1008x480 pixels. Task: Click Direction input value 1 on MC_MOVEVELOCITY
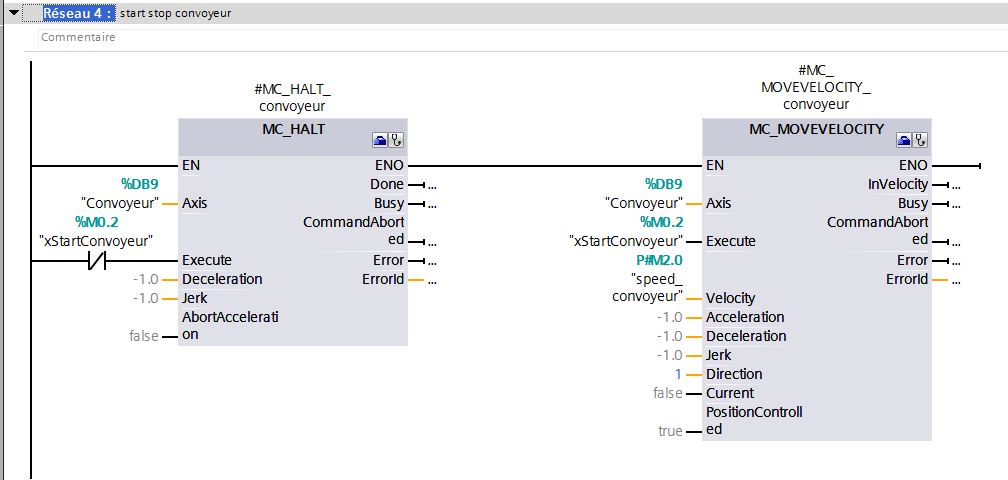pos(679,374)
